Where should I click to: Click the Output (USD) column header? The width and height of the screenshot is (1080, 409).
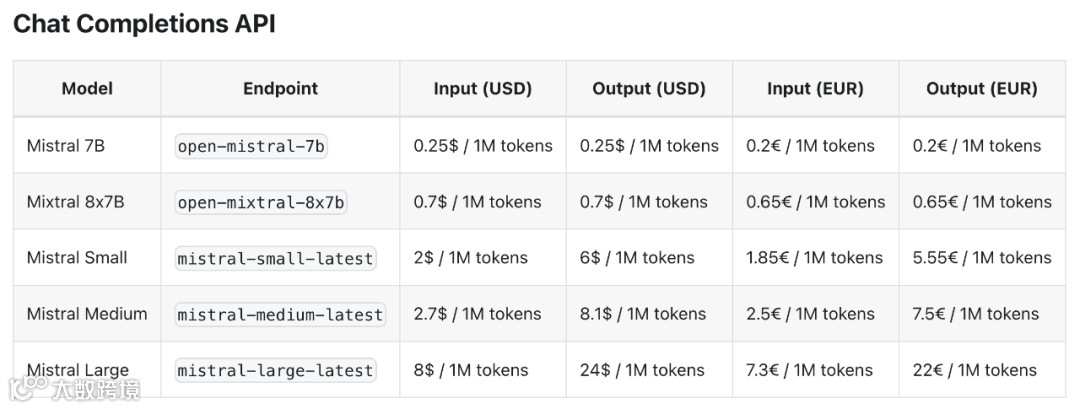point(649,88)
